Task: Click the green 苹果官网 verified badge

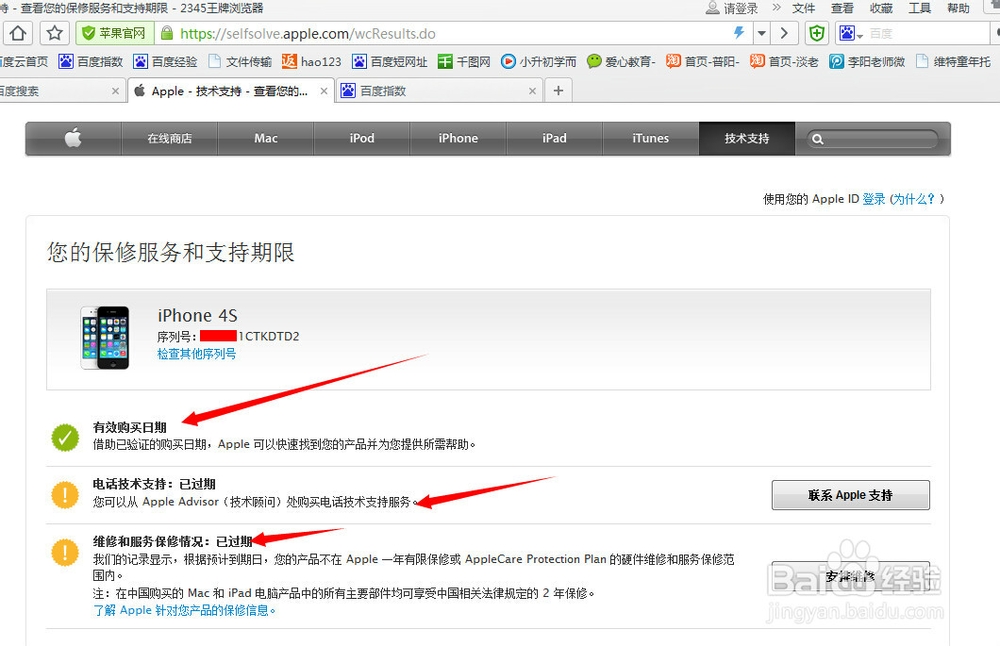Action: tap(114, 33)
